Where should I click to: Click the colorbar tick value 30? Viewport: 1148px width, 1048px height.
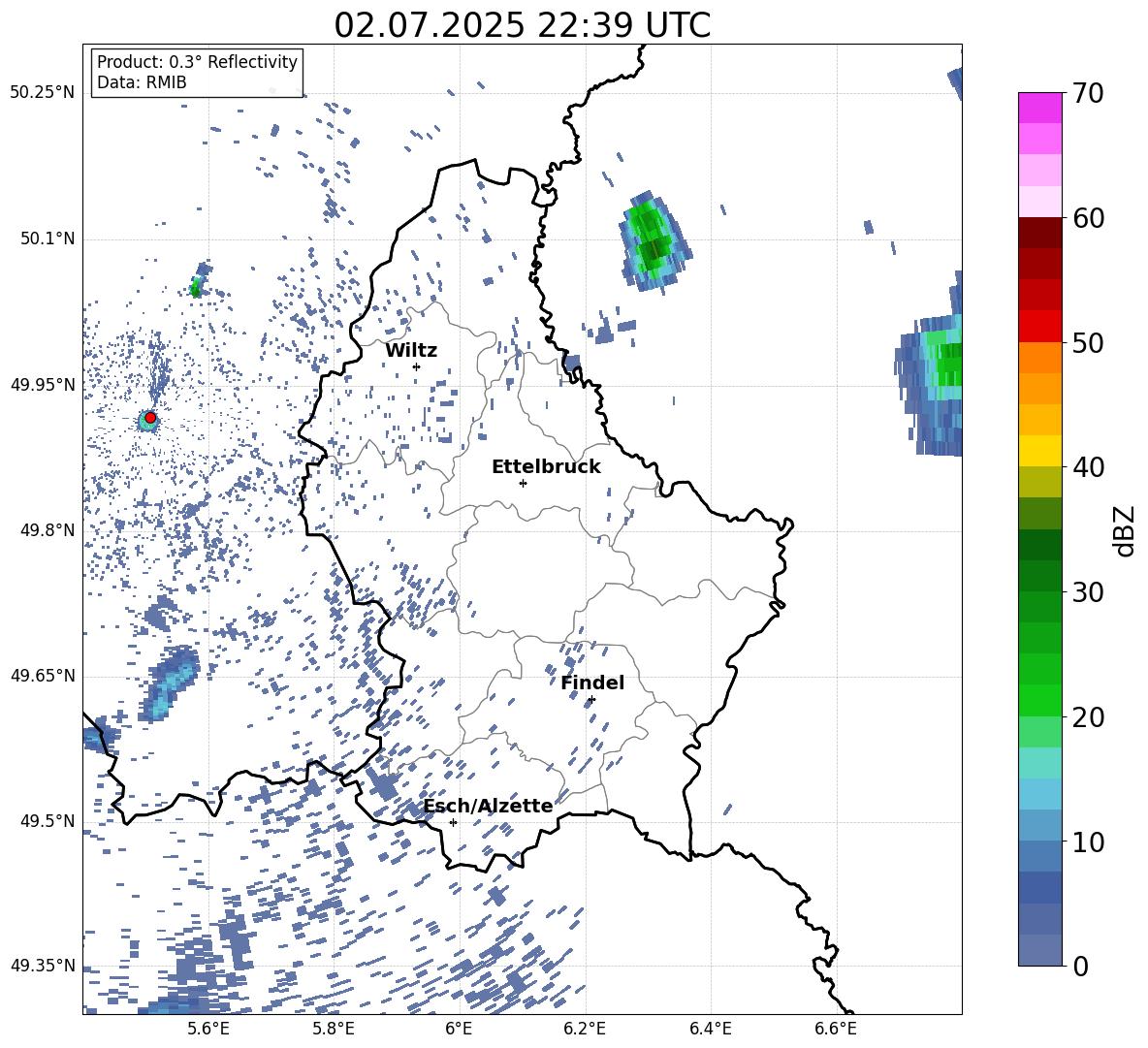(x=1088, y=592)
